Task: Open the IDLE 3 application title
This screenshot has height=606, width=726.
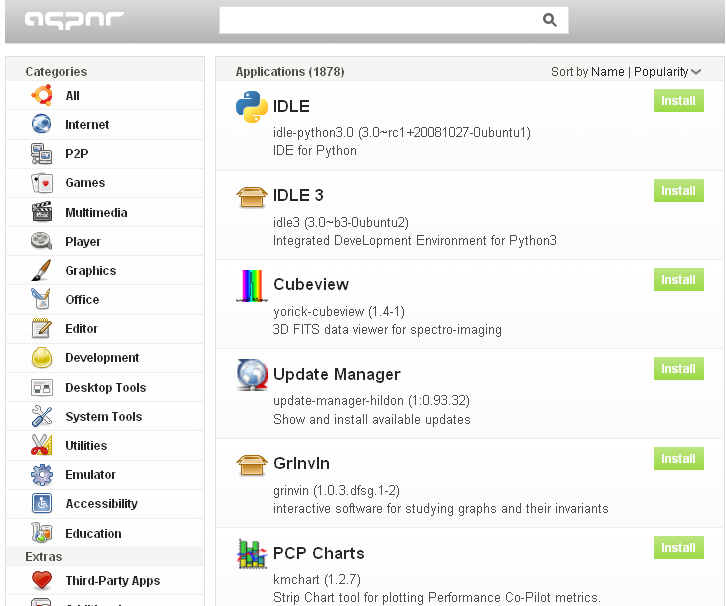Action: pyautogui.click(x=298, y=195)
